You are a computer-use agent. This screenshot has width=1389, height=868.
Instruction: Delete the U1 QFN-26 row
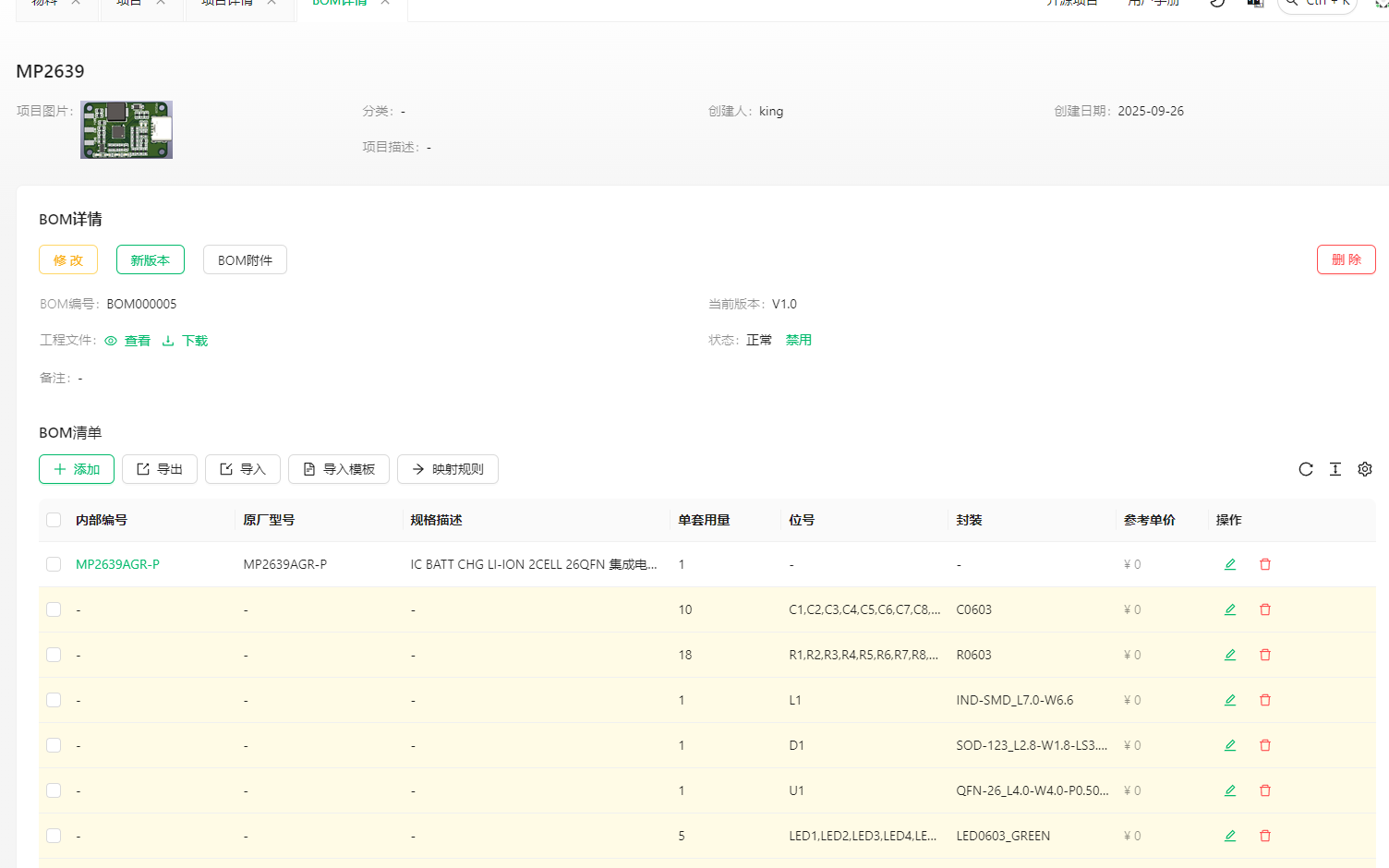(x=1264, y=790)
